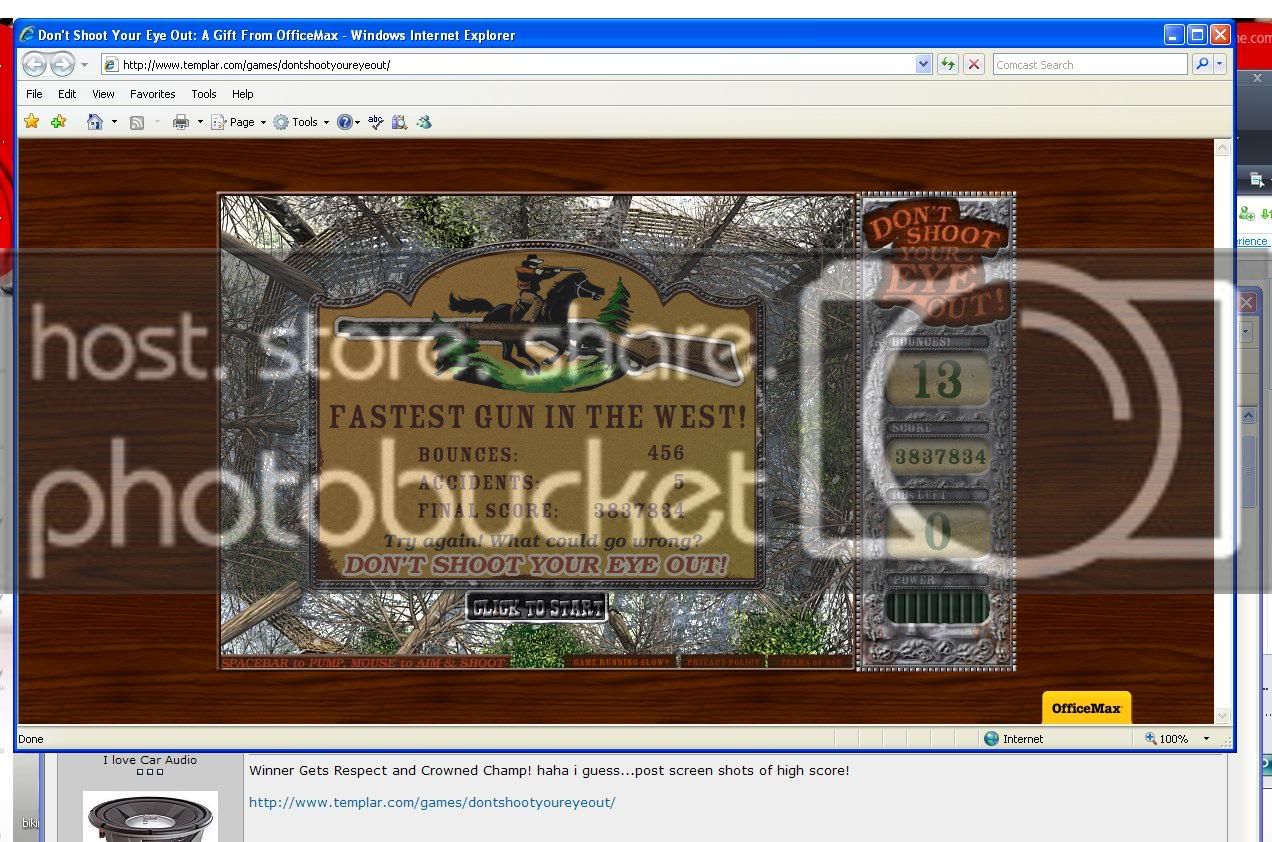Open the Terms of Use game link
The image size is (1272, 842).
coord(811,662)
